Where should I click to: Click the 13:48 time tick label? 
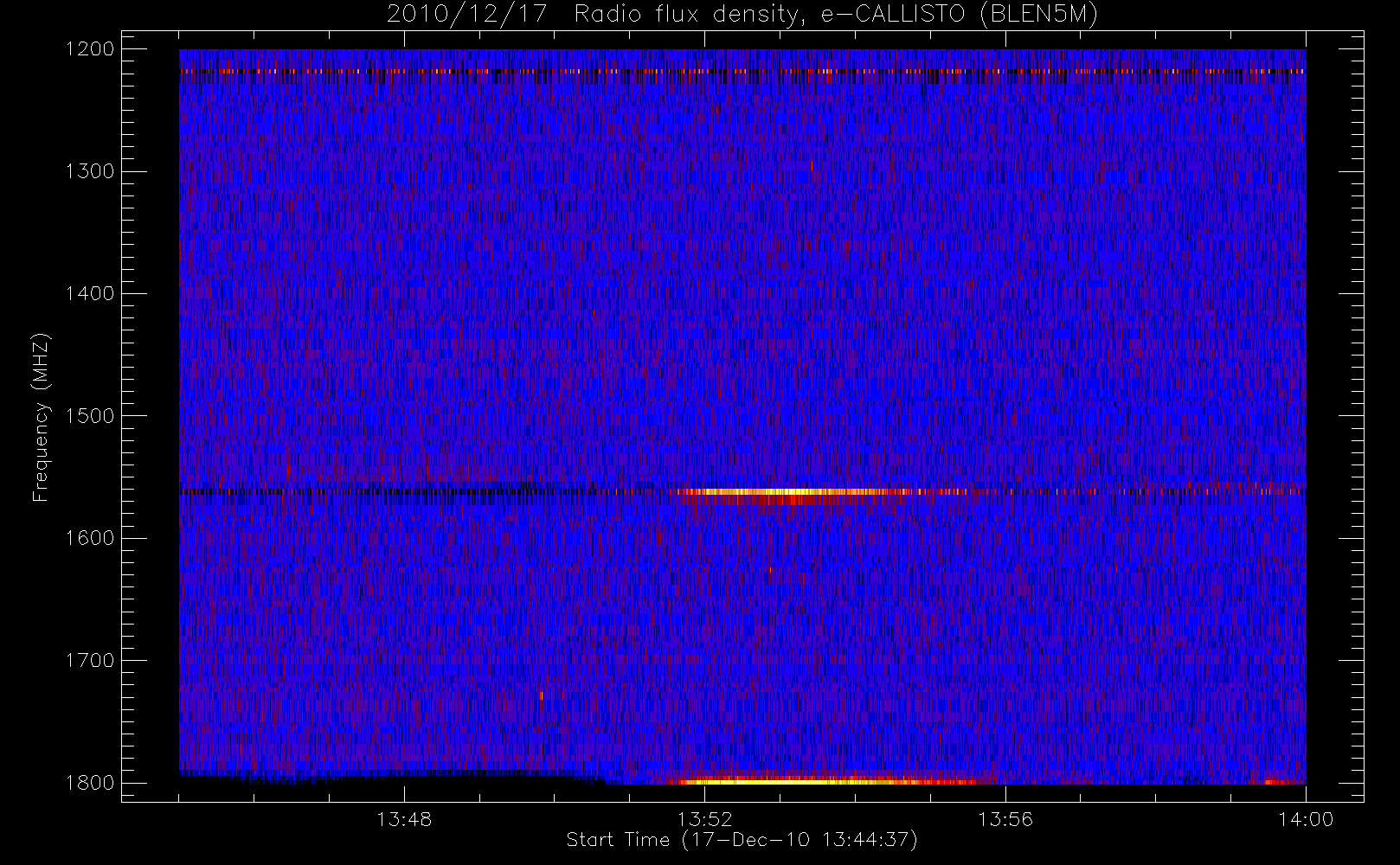(404, 819)
